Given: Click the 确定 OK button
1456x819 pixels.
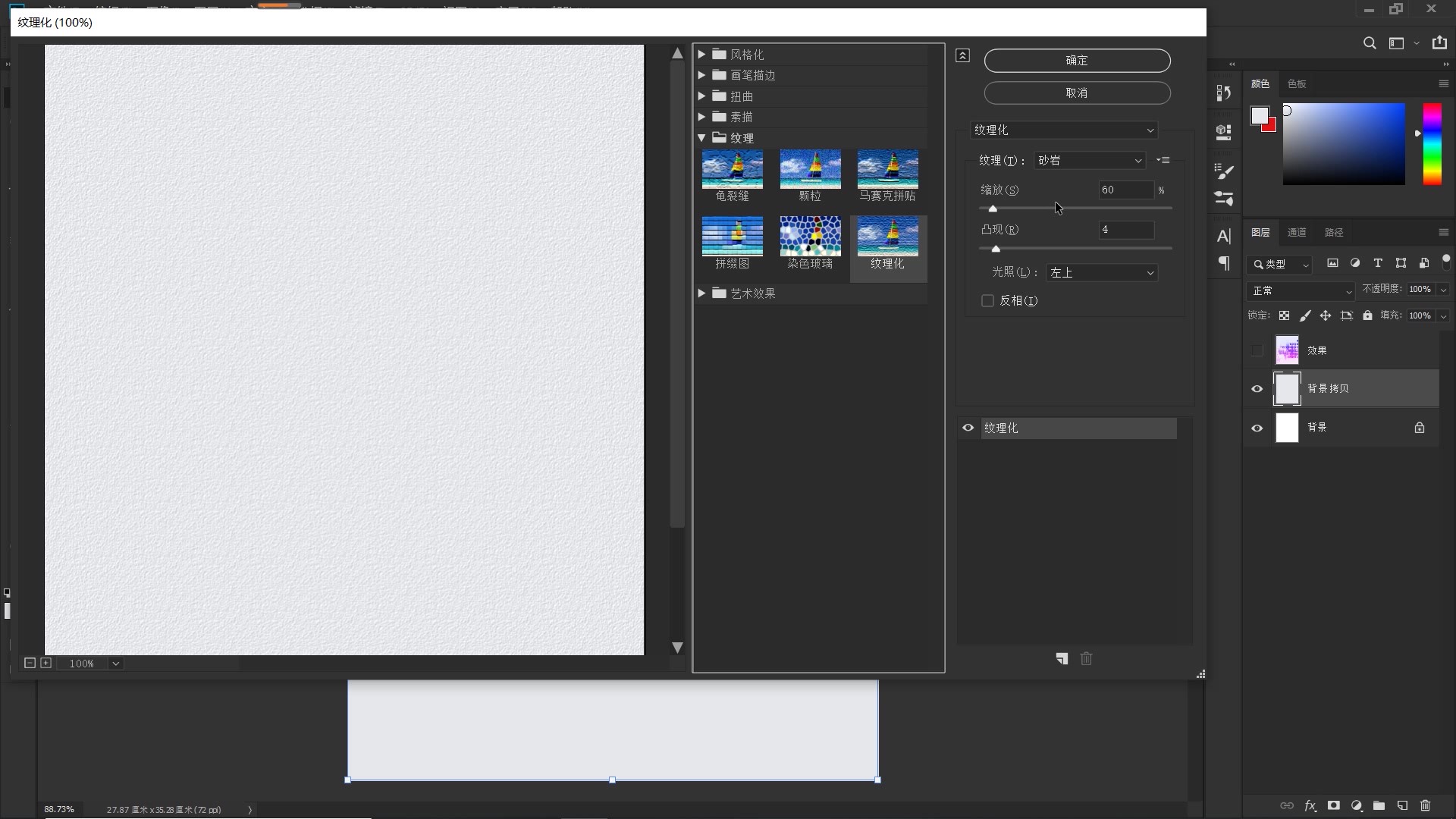Looking at the screenshot, I should [1077, 61].
